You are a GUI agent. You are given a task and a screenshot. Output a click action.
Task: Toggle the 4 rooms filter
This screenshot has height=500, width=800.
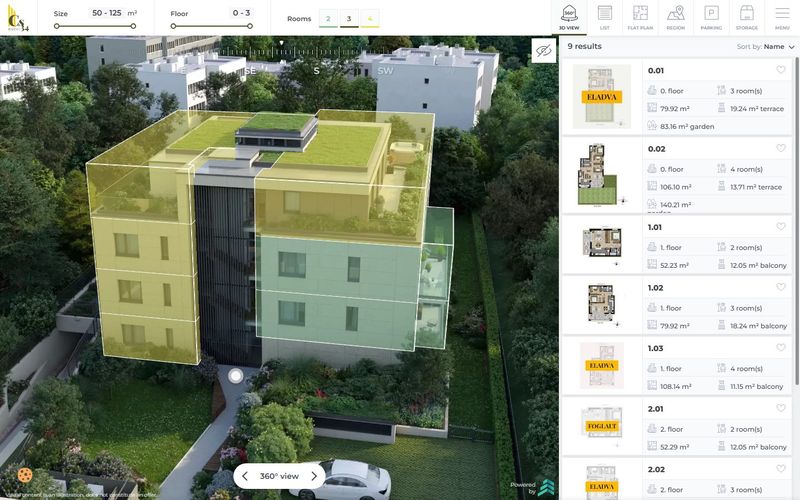tap(370, 19)
